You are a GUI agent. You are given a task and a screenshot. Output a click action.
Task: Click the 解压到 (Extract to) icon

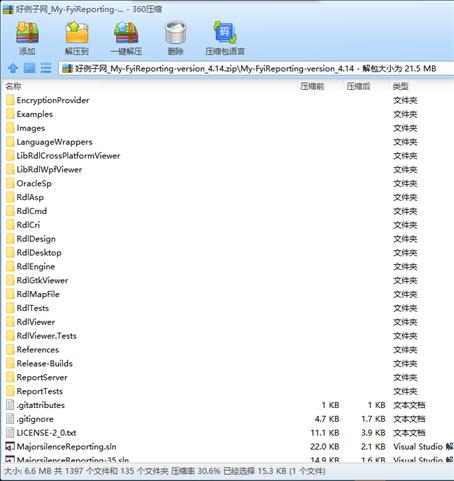77,38
